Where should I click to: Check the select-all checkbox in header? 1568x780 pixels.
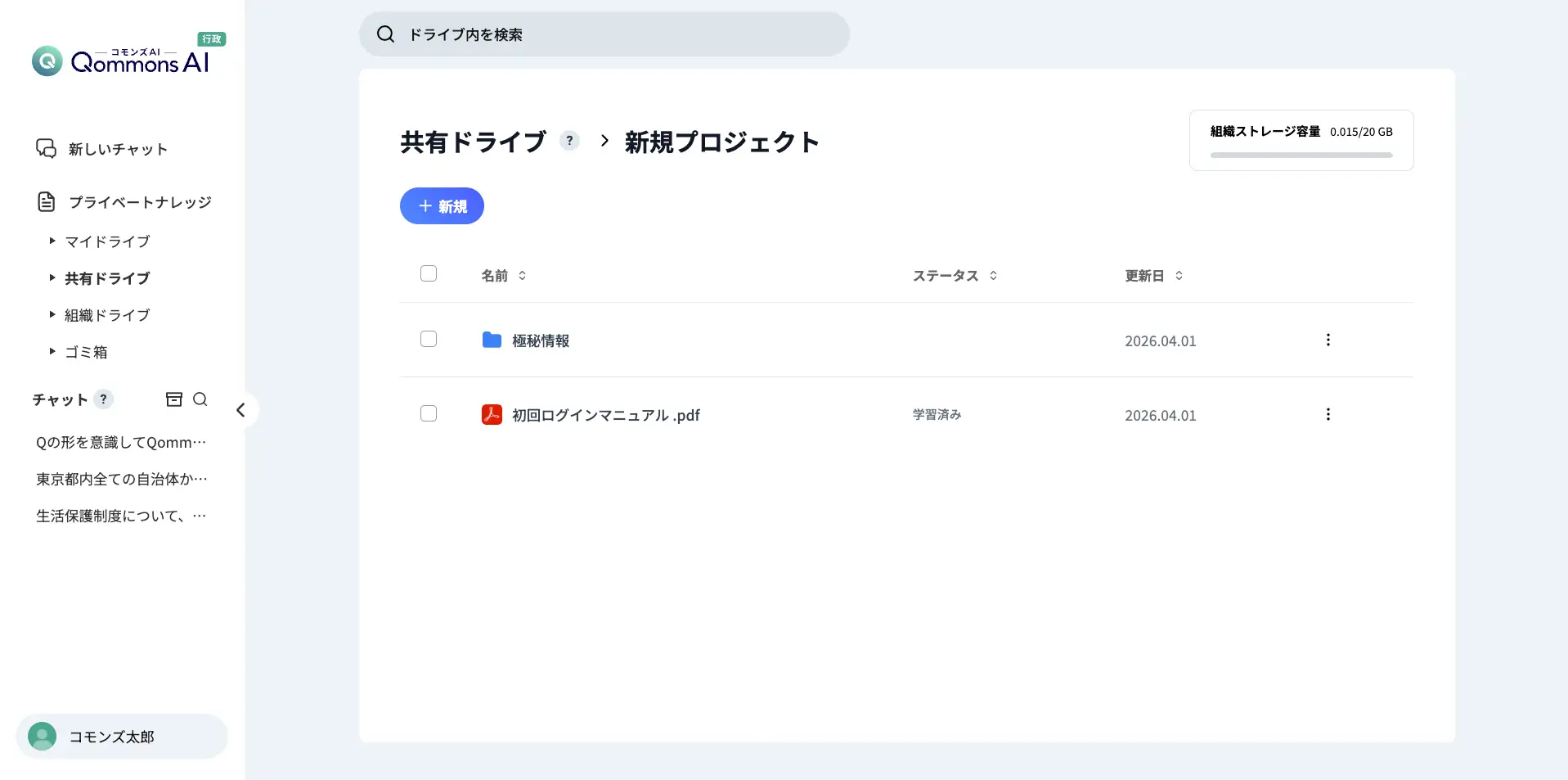click(x=429, y=273)
